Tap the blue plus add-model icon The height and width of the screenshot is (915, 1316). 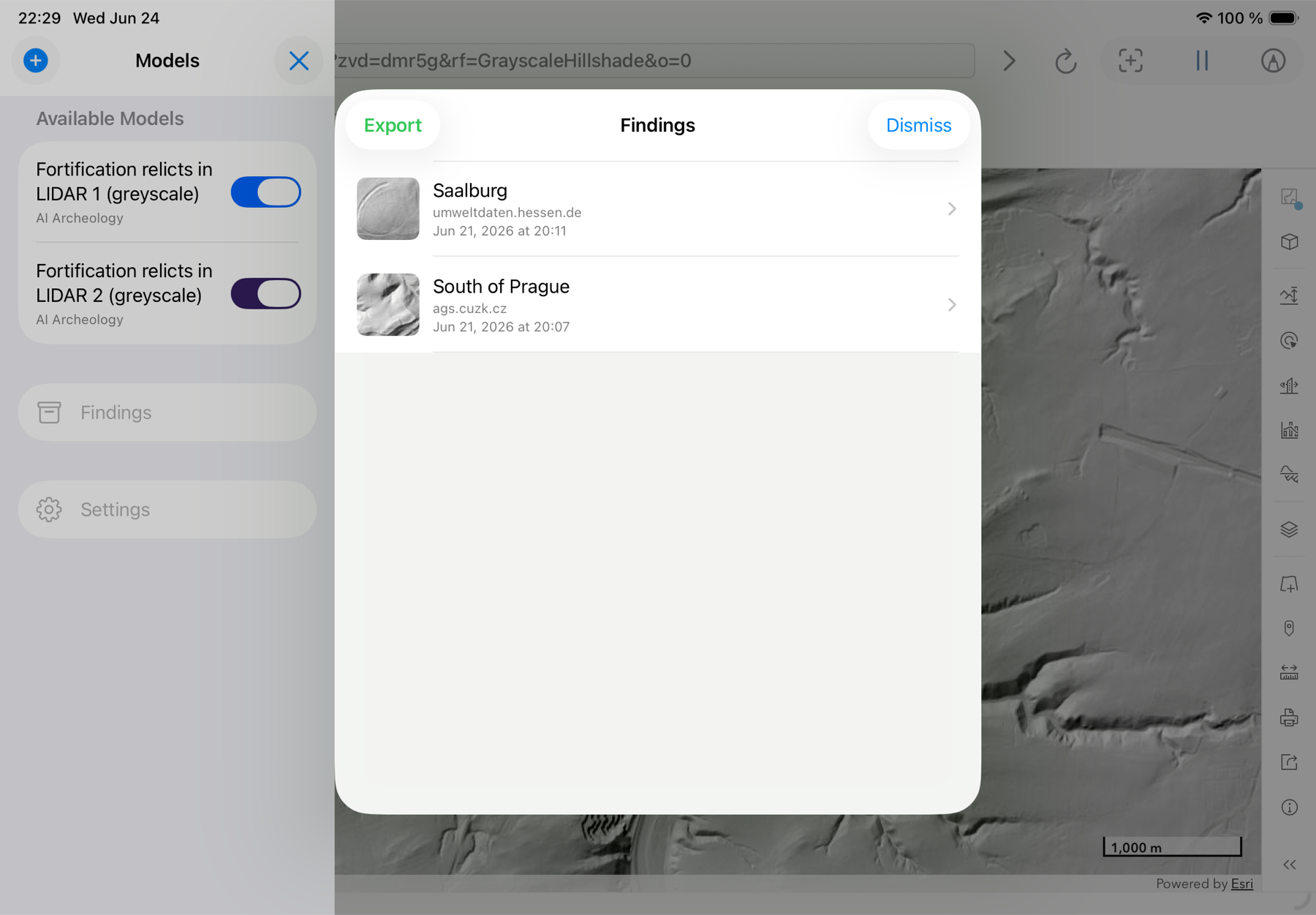pyautogui.click(x=35, y=61)
